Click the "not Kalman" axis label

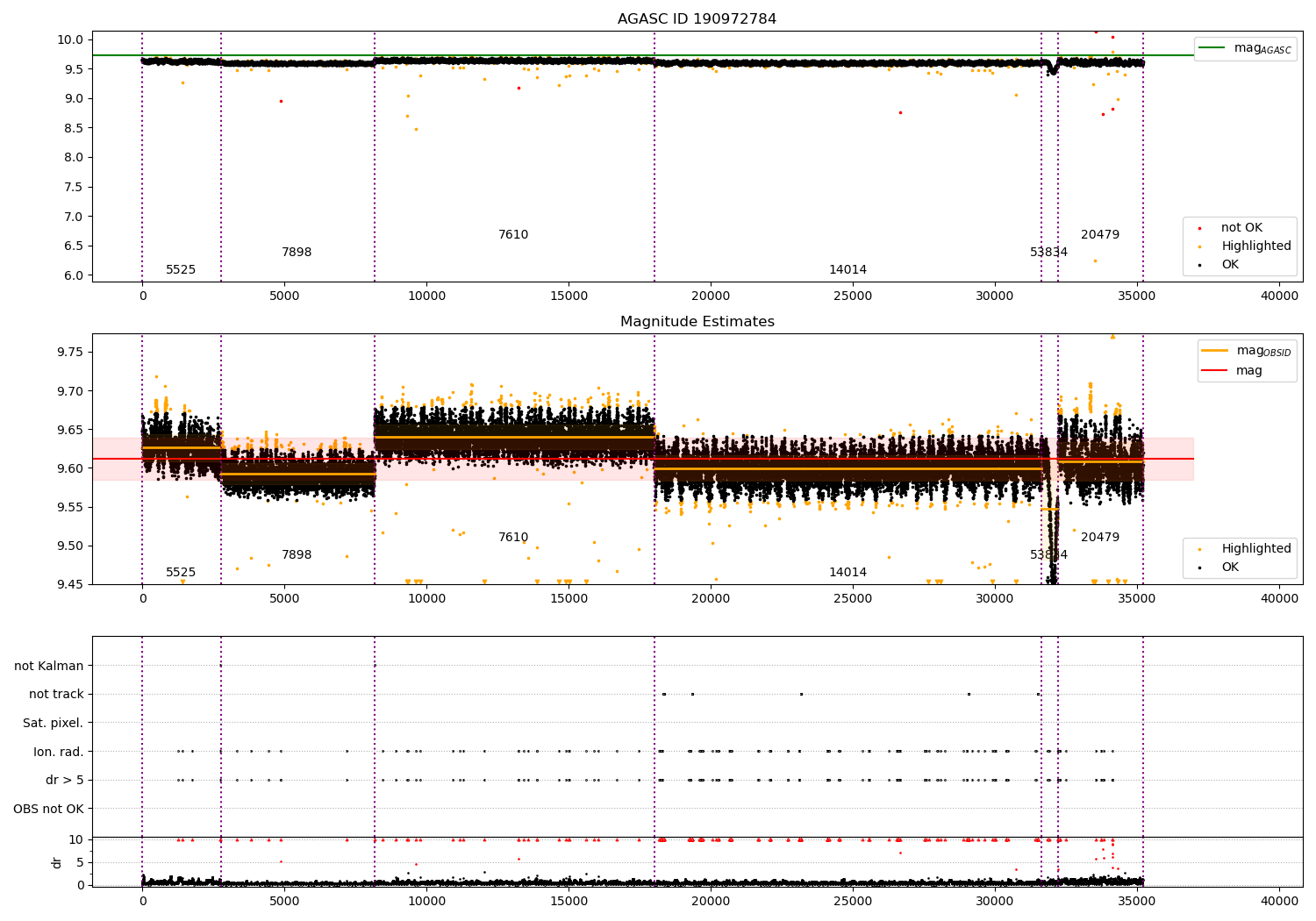tap(49, 666)
